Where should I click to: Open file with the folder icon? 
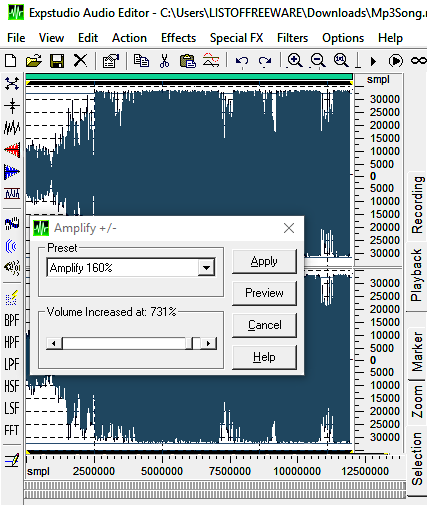coord(34,61)
